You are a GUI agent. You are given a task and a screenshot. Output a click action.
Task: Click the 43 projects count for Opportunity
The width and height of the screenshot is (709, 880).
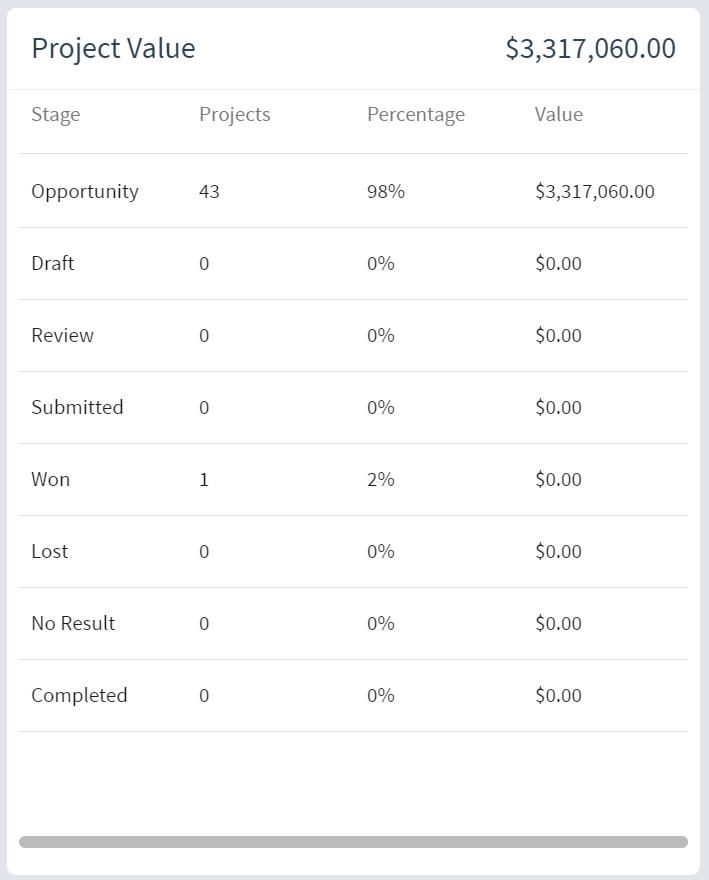209,192
